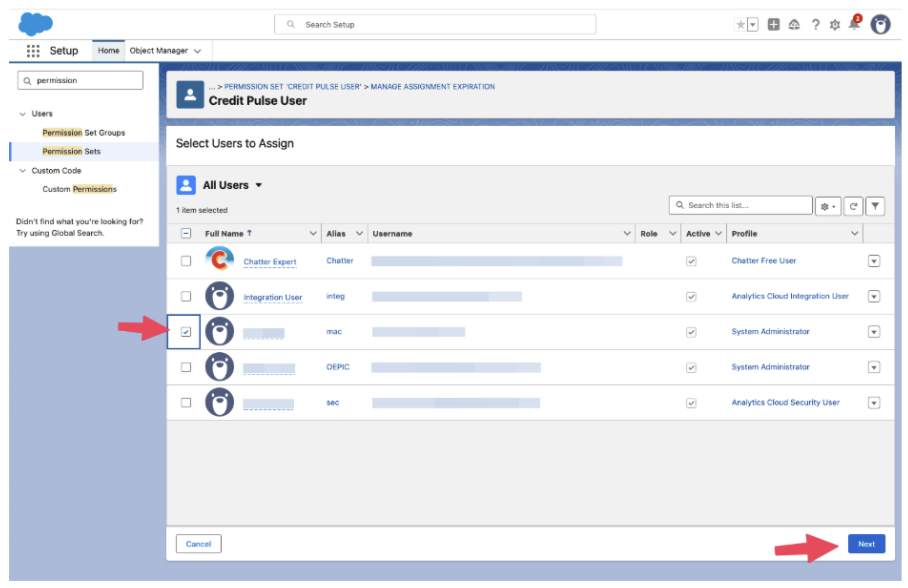Click the Search this list field
The width and height of the screenshot is (908, 588).
[x=741, y=206]
